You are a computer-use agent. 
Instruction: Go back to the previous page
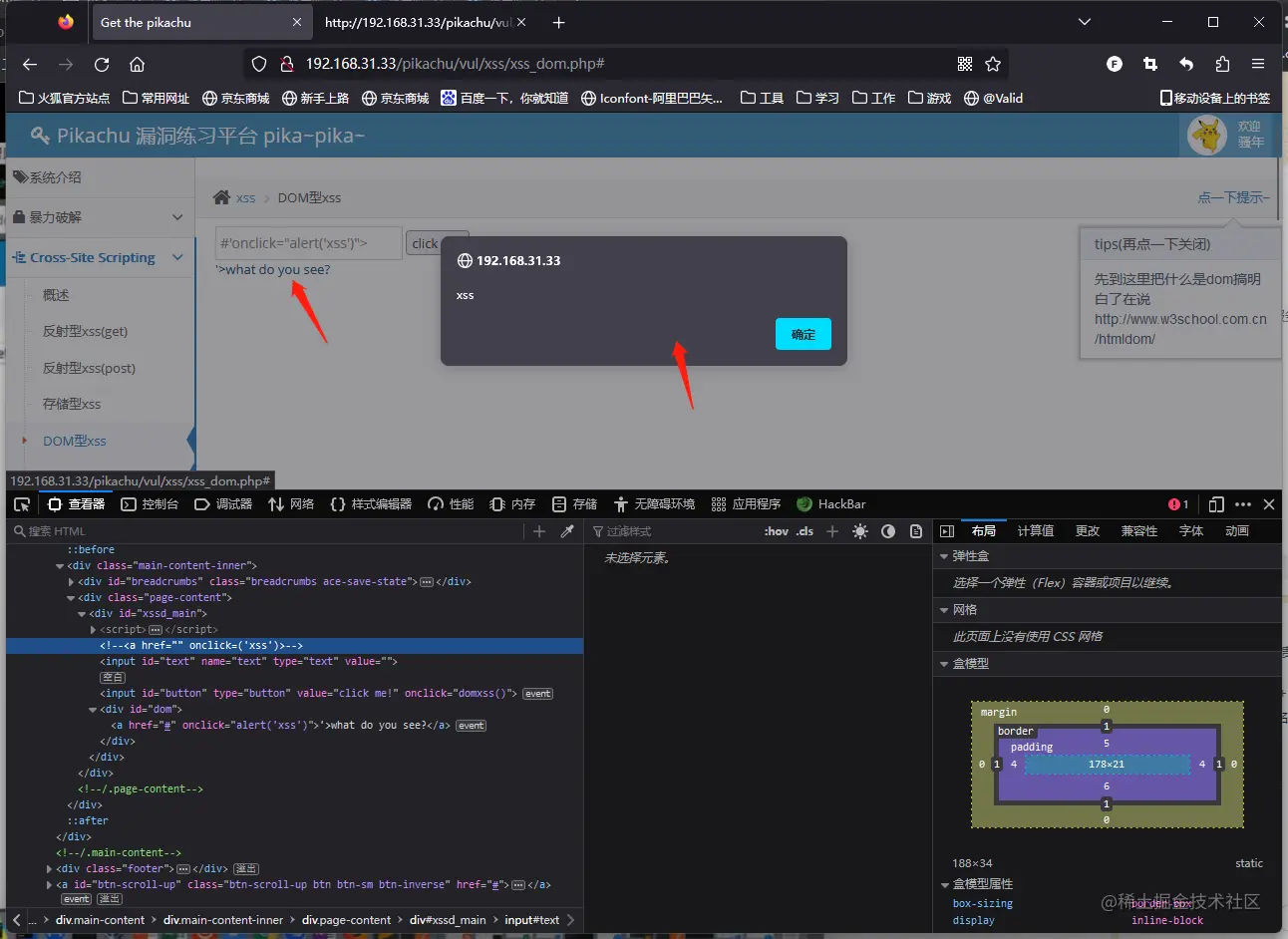pyautogui.click(x=30, y=64)
